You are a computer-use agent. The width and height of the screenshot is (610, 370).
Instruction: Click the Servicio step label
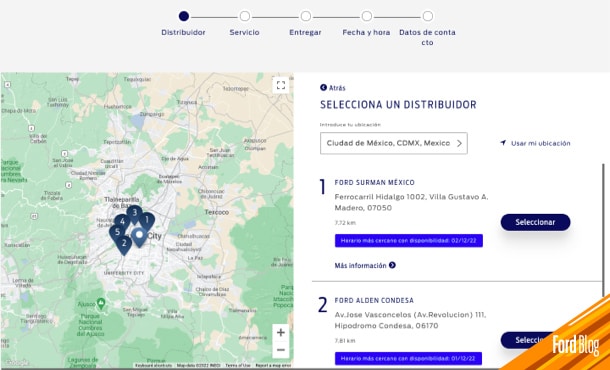pyautogui.click(x=244, y=32)
